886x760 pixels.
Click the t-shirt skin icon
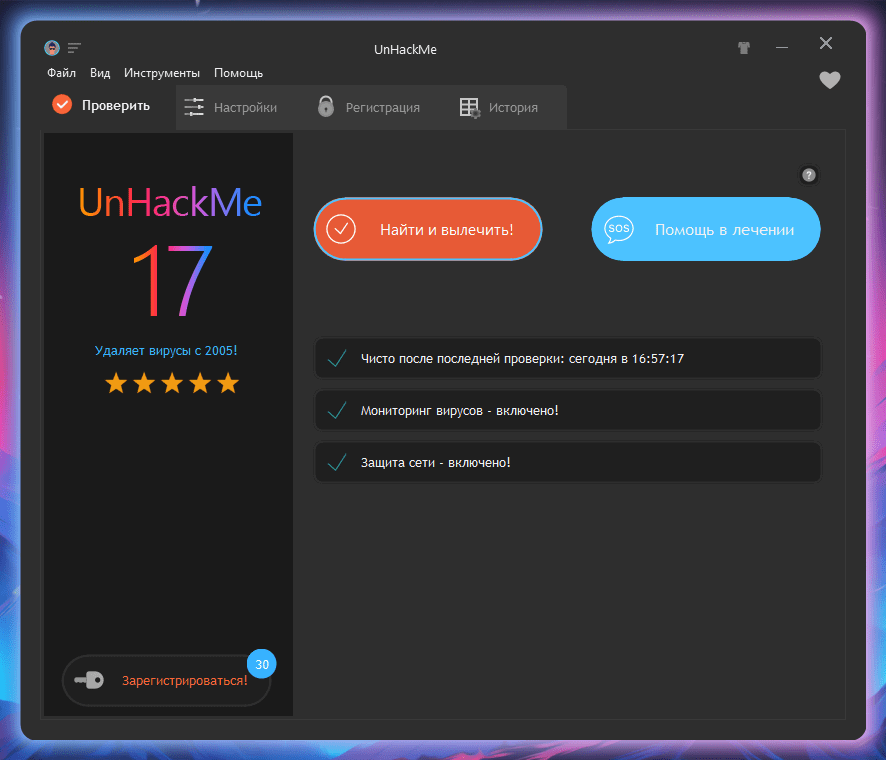pos(744,47)
